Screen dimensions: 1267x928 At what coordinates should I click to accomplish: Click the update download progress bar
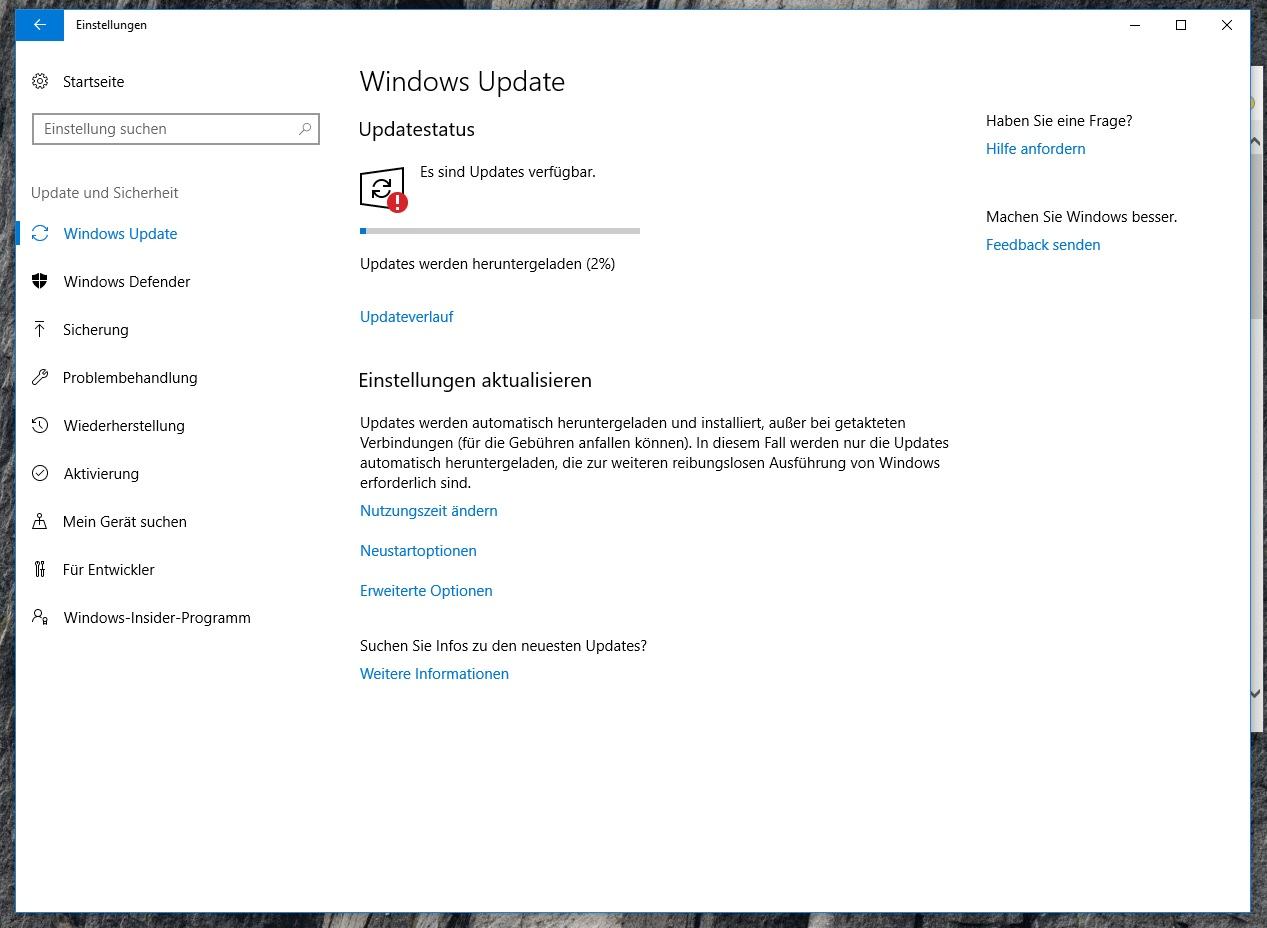point(500,231)
